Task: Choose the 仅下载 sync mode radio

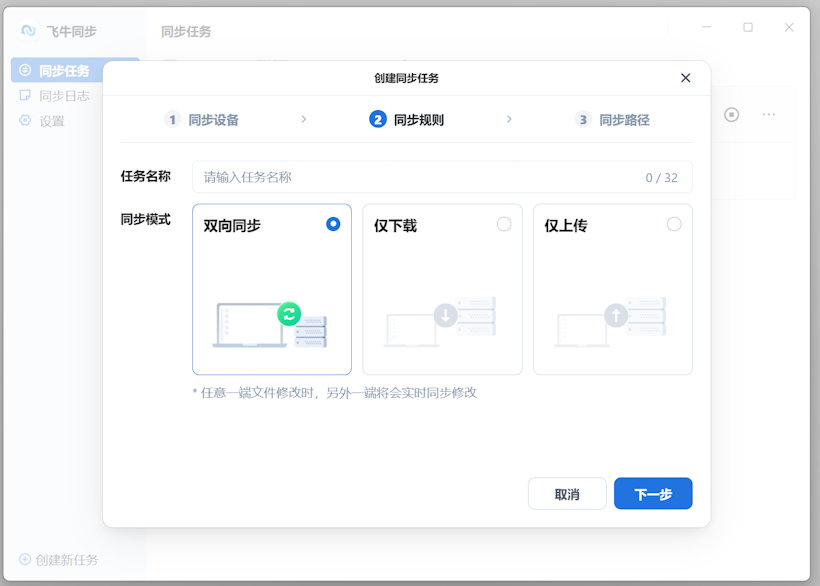Action: 503,225
